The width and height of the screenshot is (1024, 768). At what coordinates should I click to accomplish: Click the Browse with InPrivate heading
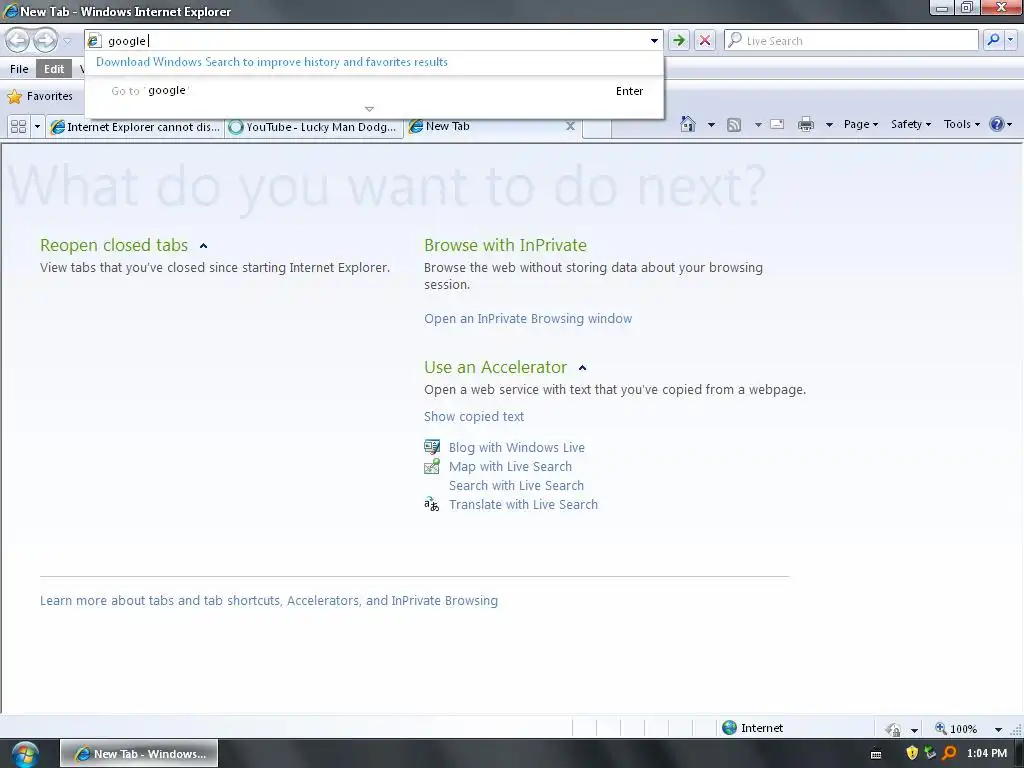[x=505, y=245]
